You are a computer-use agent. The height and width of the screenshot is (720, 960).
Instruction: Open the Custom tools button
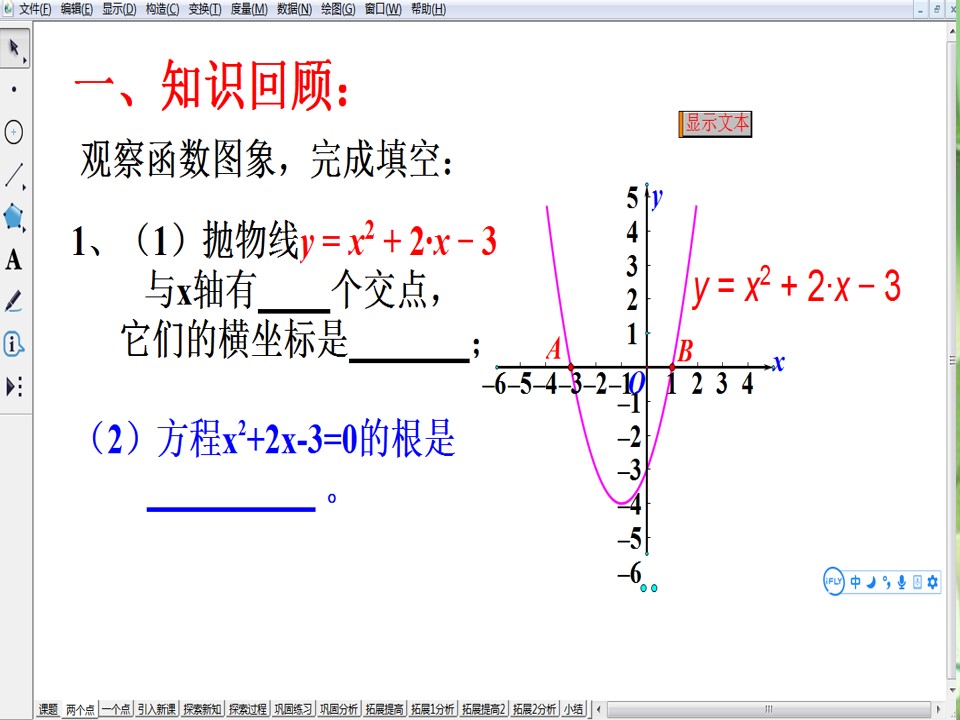pos(14,387)
